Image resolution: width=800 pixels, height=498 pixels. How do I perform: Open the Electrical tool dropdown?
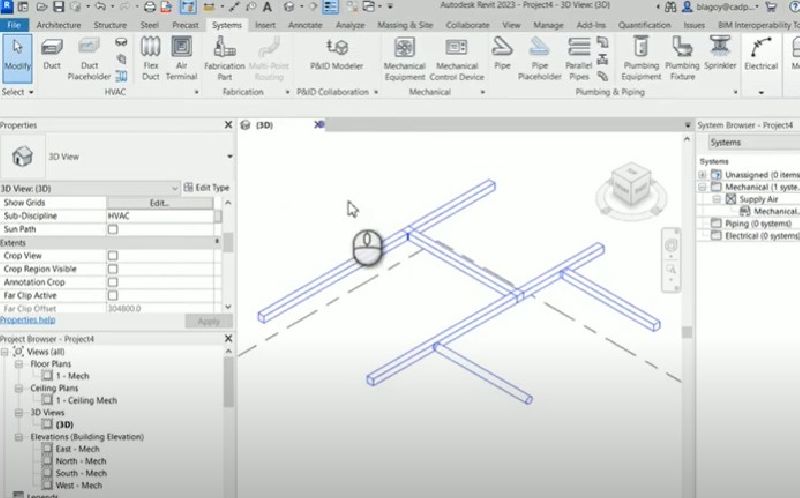761,92
